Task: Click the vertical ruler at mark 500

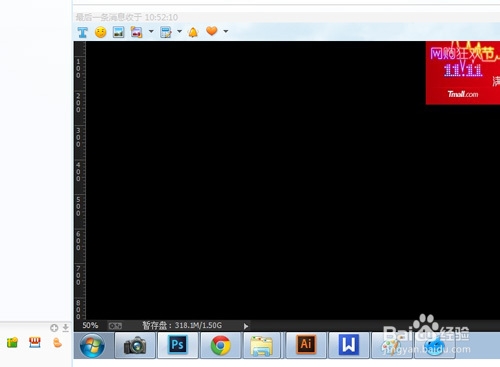Action: pyautogui.click(x=79, y=207)
